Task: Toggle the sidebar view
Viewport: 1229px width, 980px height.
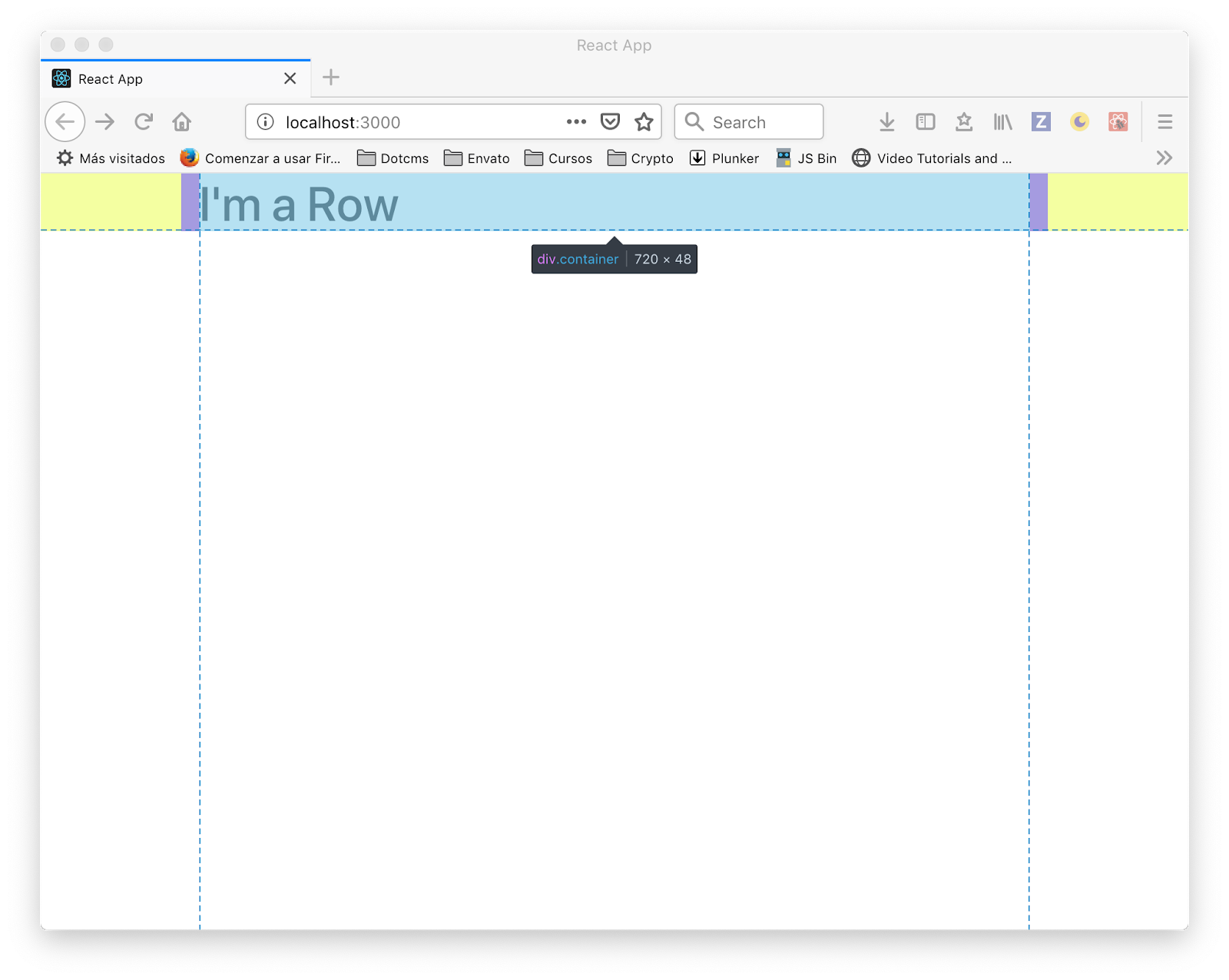Action: click(x=925, y=121)
